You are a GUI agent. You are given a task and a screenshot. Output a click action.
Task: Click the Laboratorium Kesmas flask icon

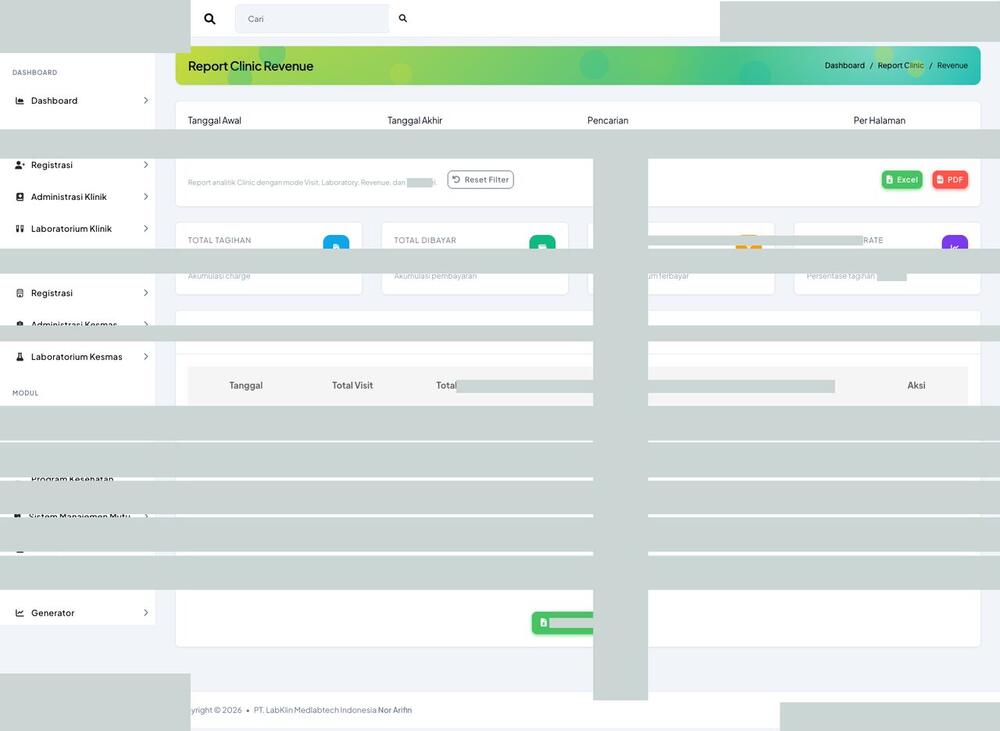pyautogui.click(x=20, y=357)
